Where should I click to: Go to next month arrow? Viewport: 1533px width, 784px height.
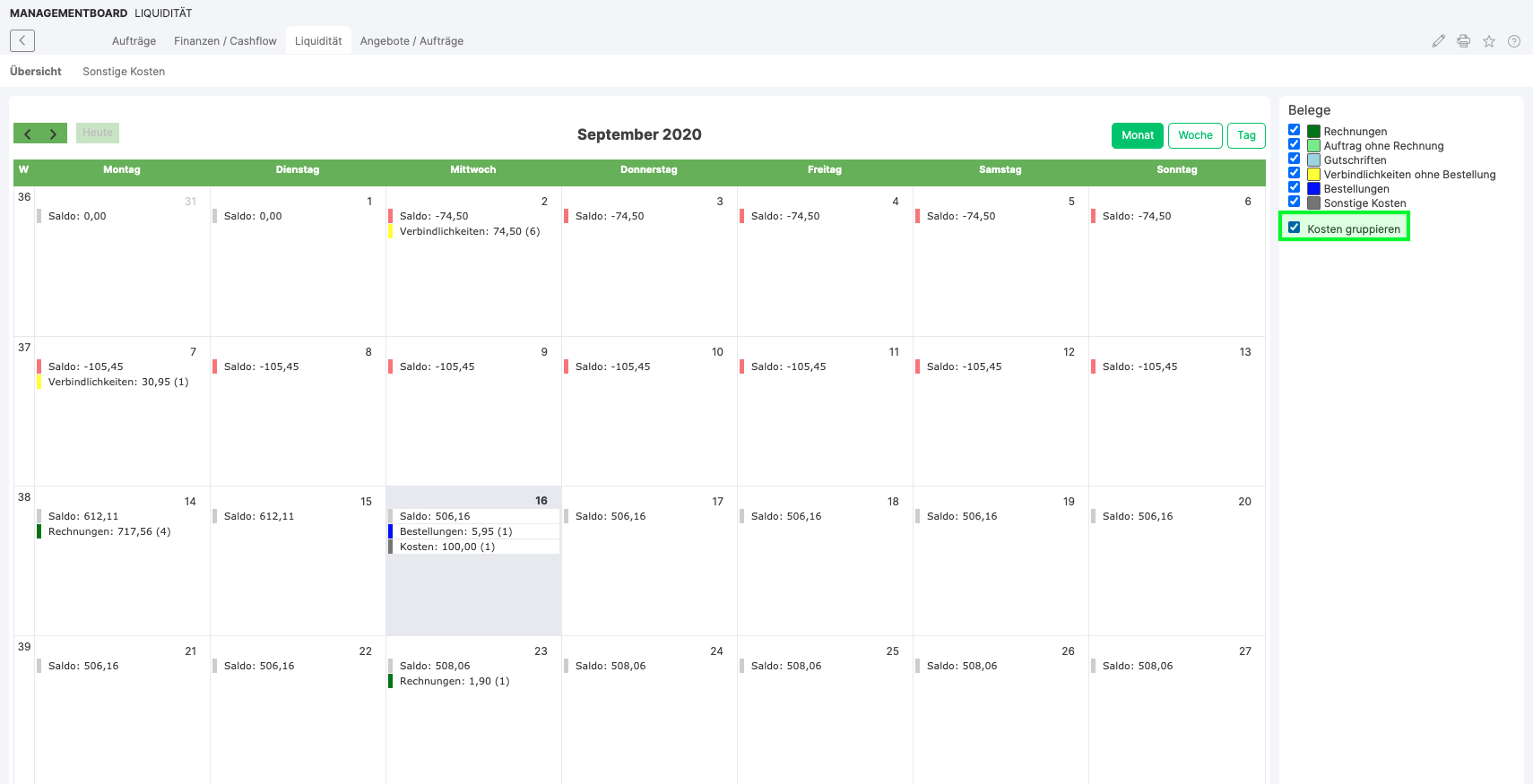(x=54, y=134)
